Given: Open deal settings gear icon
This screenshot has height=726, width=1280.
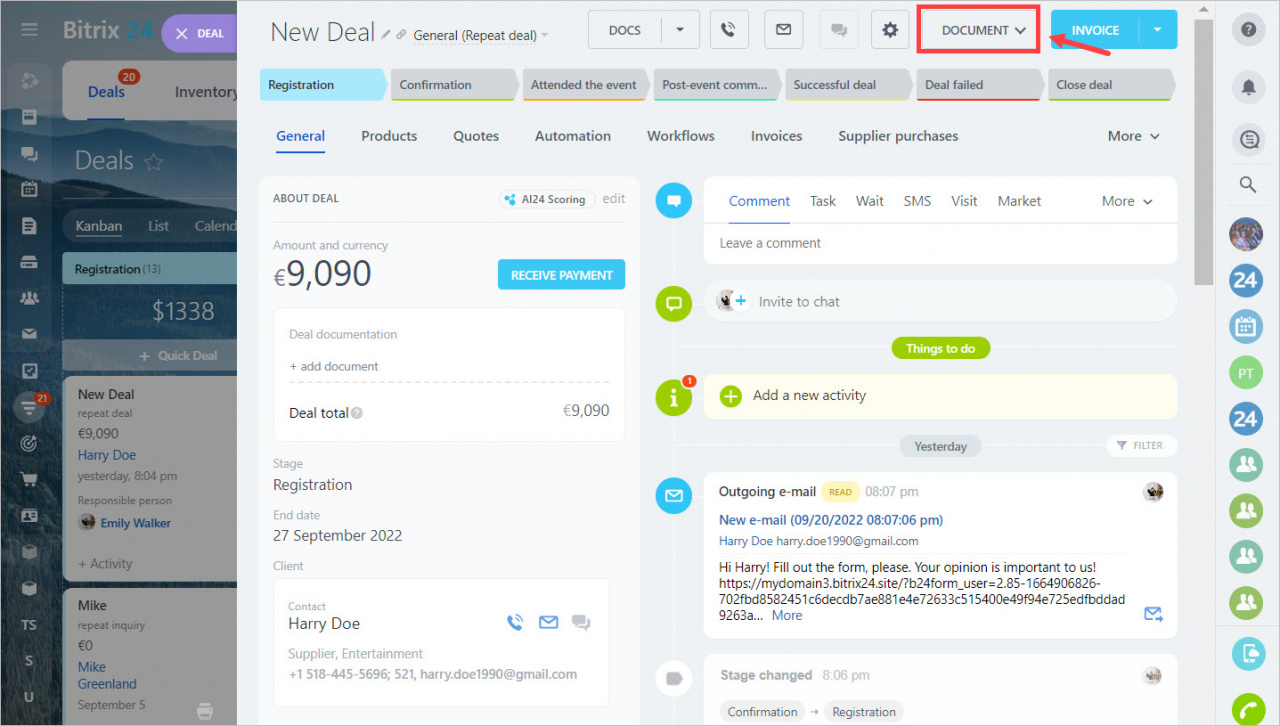Looking at the screenshot, I should pos(890,30).
